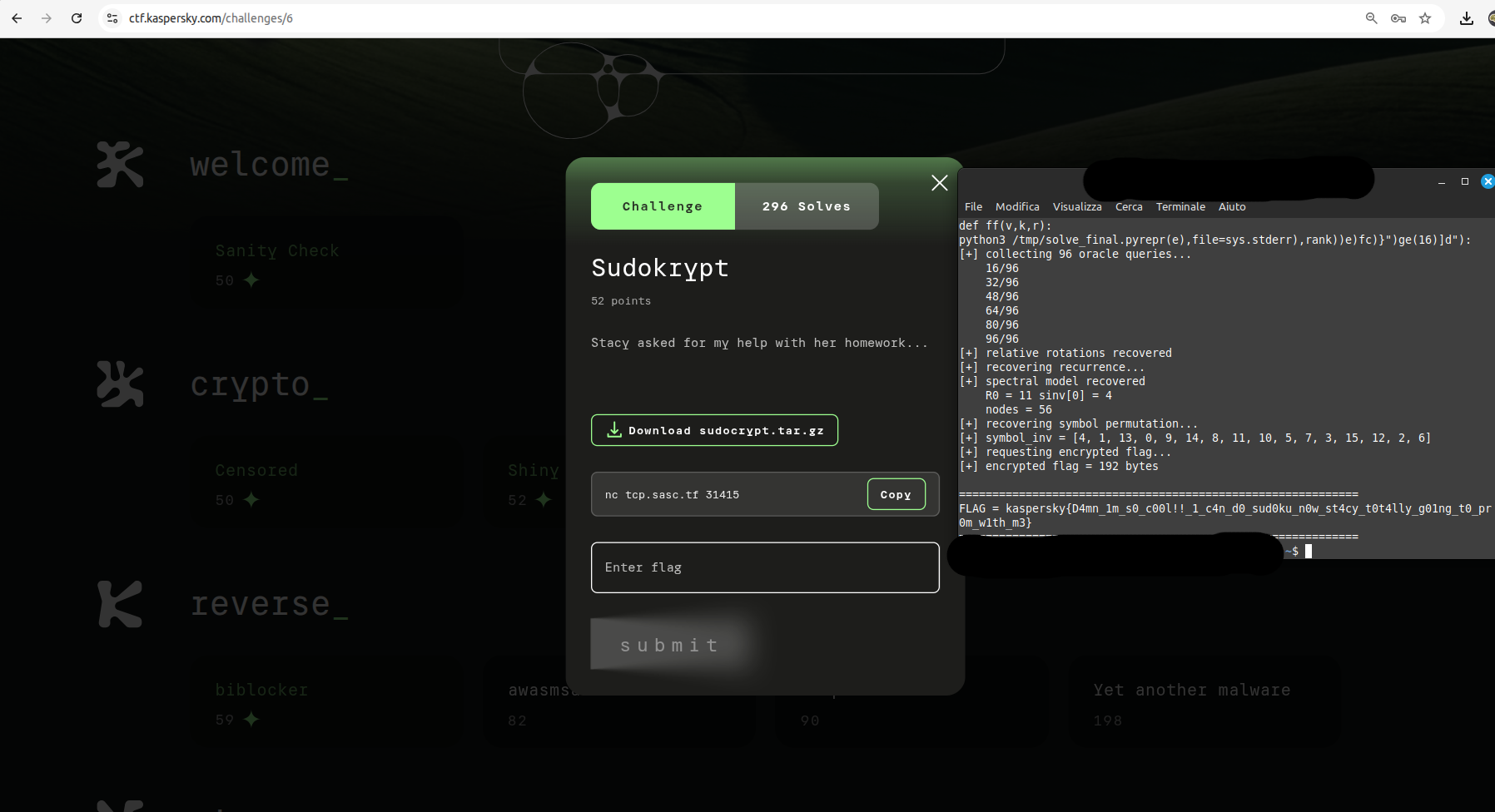Open the Aiuto menu in terminal
The image size is (1495, 812).
[1232, 207]
